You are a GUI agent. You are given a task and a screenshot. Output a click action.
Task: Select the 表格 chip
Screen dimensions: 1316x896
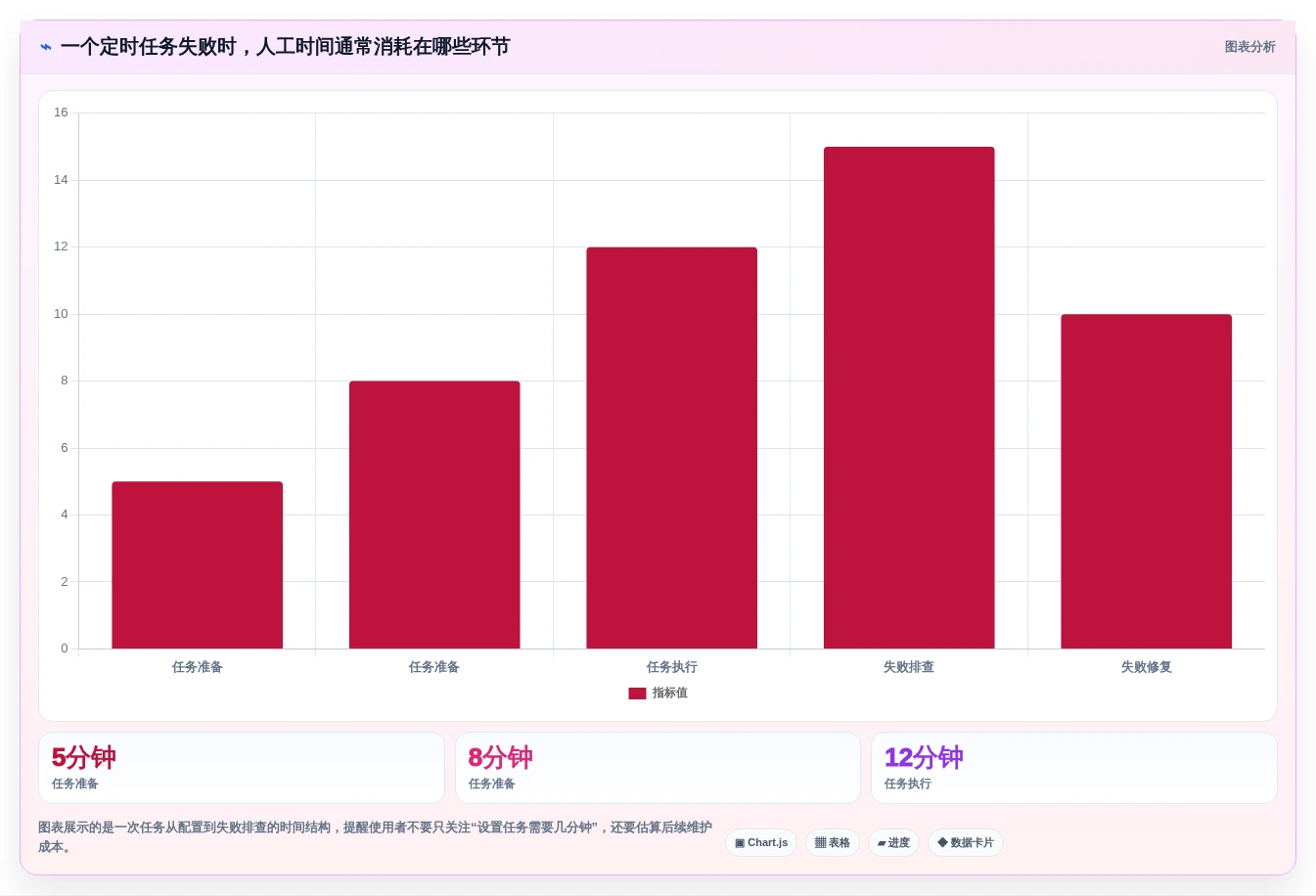coord(833,843)
